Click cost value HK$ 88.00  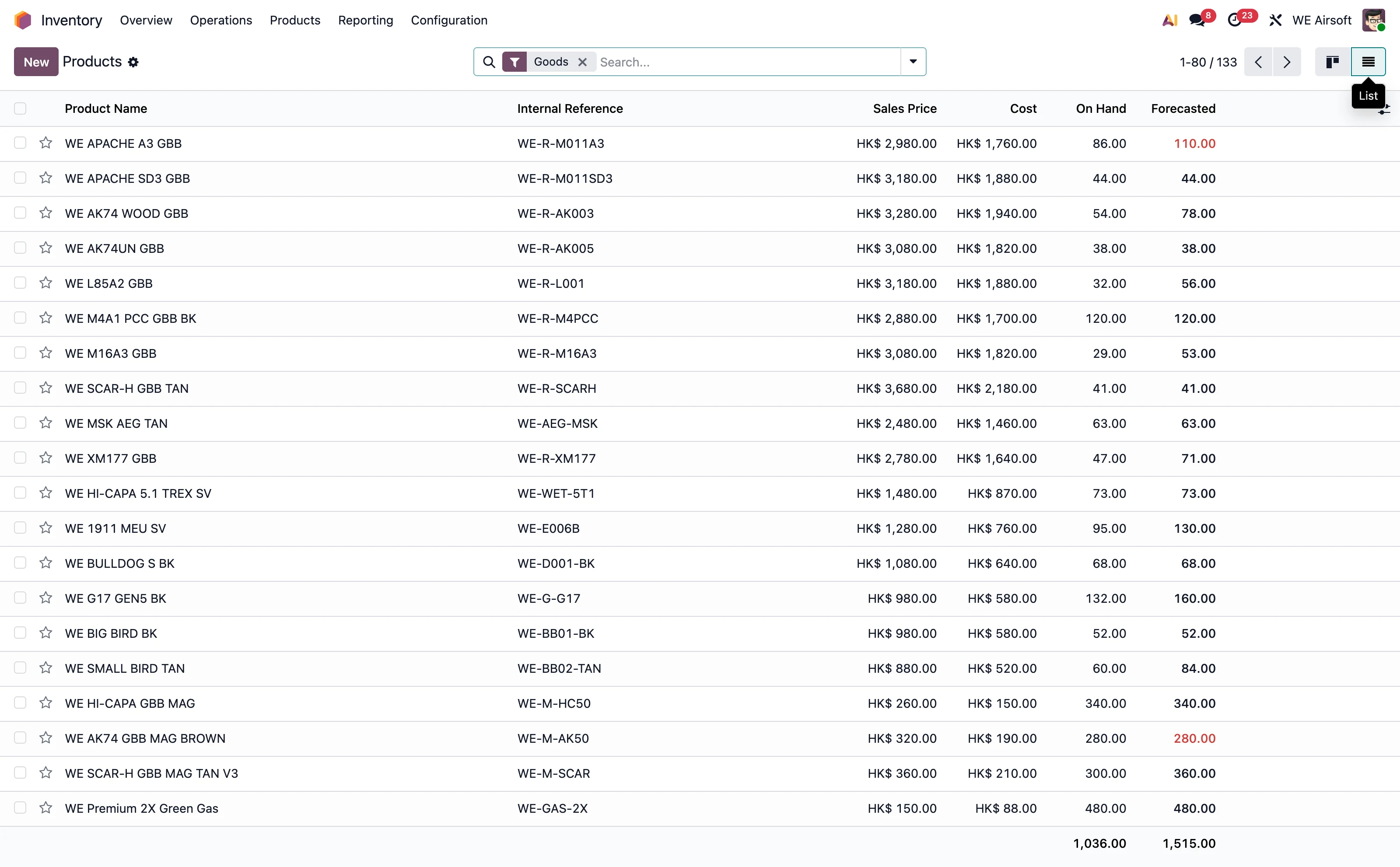point(1005,808)
